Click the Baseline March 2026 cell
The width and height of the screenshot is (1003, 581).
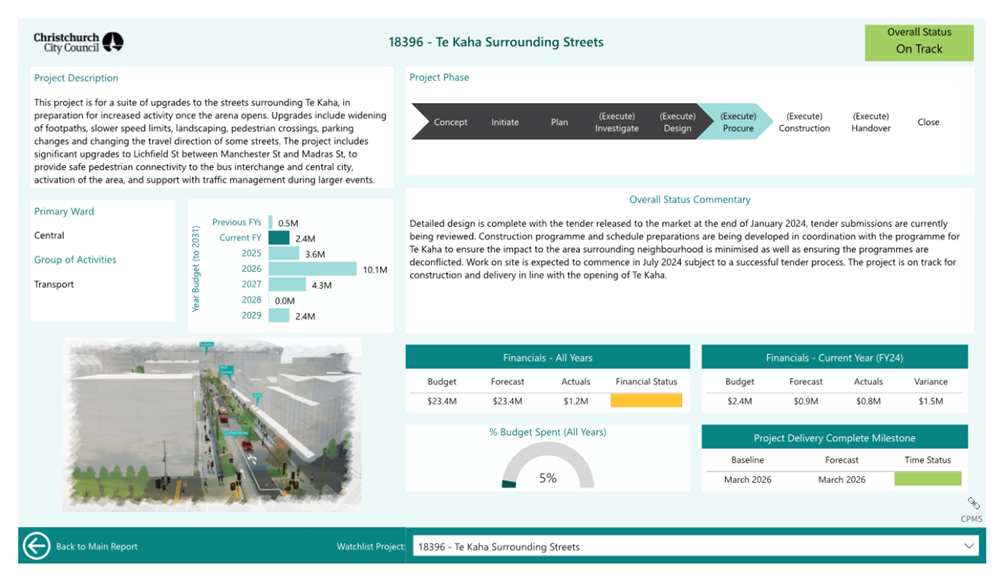(748, 479)
